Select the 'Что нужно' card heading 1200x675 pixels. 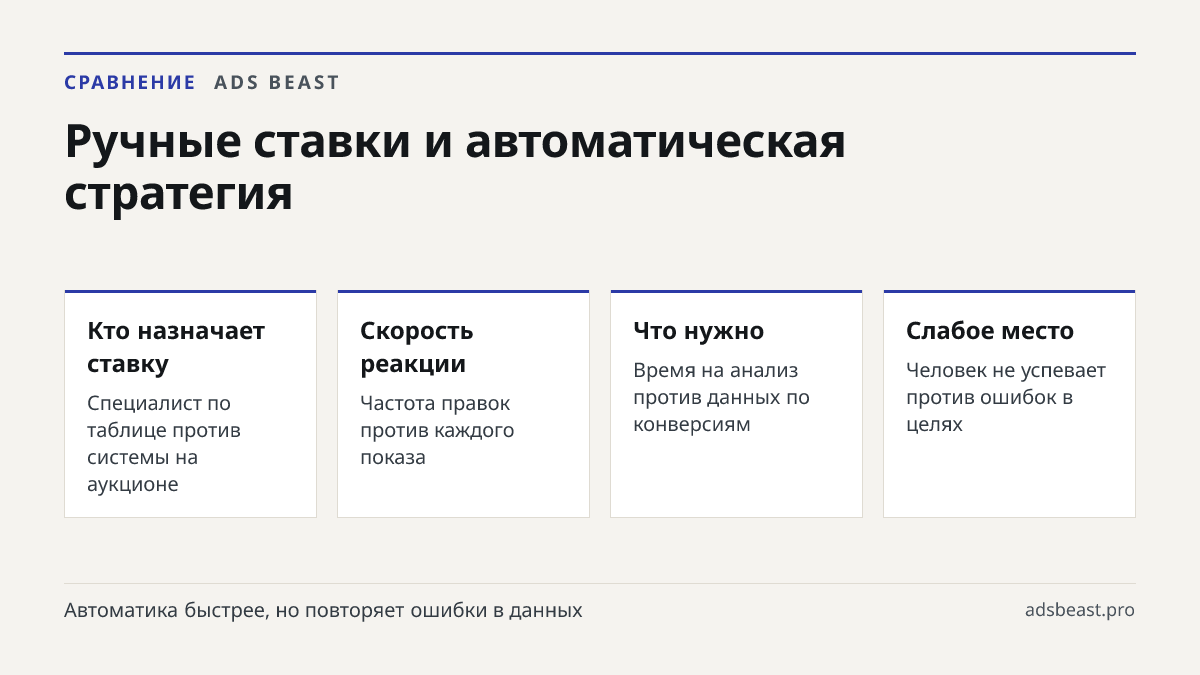pos(698,331)
